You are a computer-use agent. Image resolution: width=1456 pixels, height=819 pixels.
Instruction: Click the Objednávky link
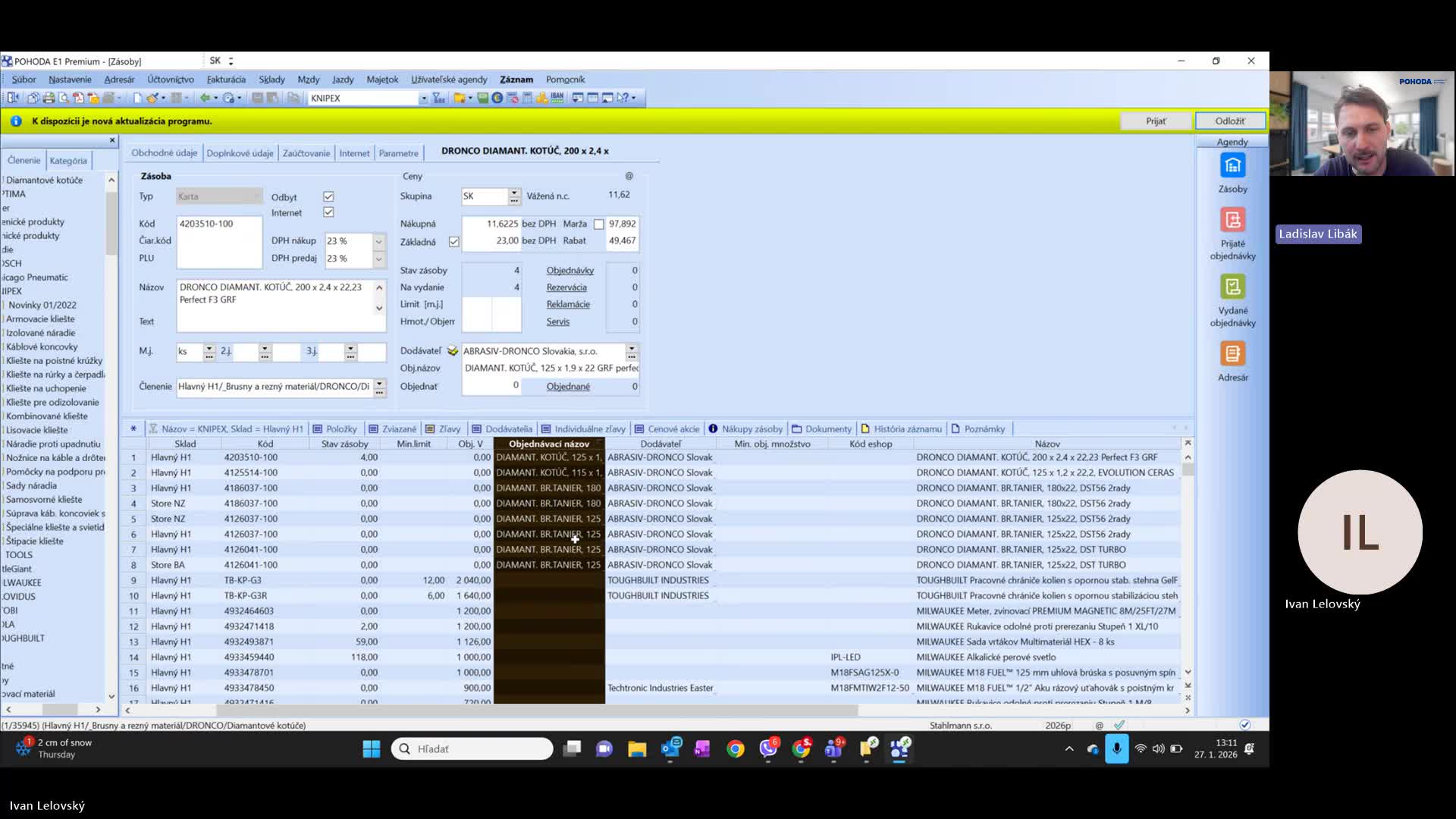pos(570,271)
